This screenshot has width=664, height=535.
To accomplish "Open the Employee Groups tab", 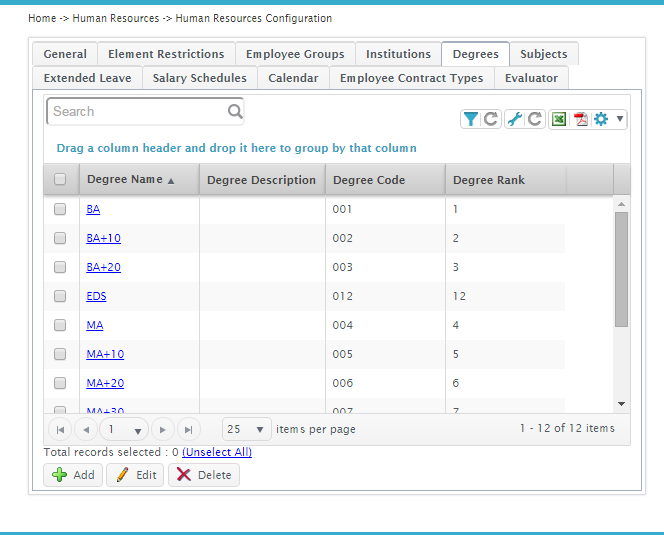I will [x=295, y=54].
